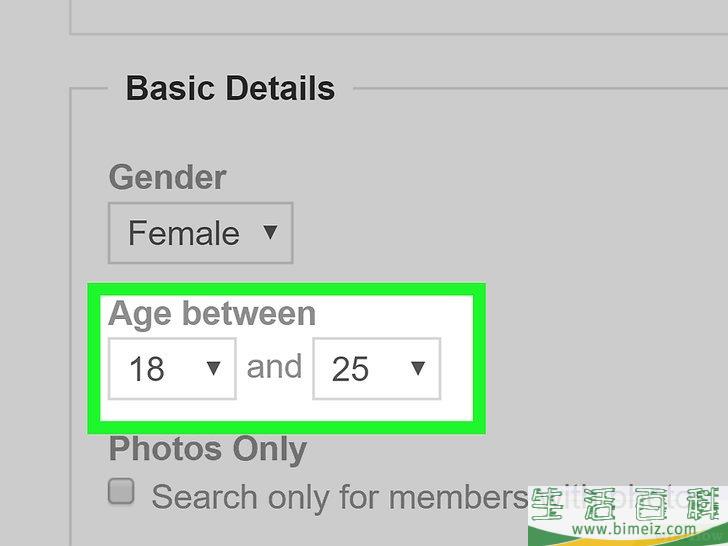
Task: Open the maximum age dropdown showing 25
Action: tap(377, 368)
